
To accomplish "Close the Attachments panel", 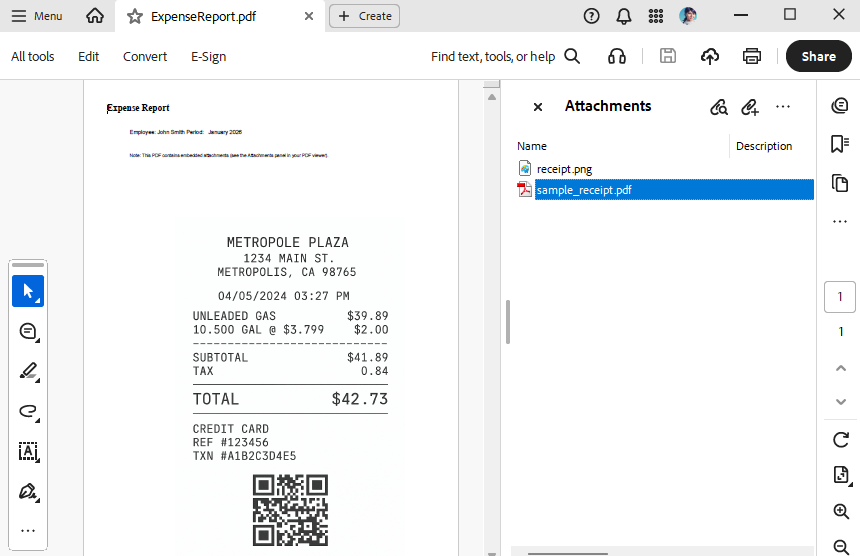I will [538, 107].
